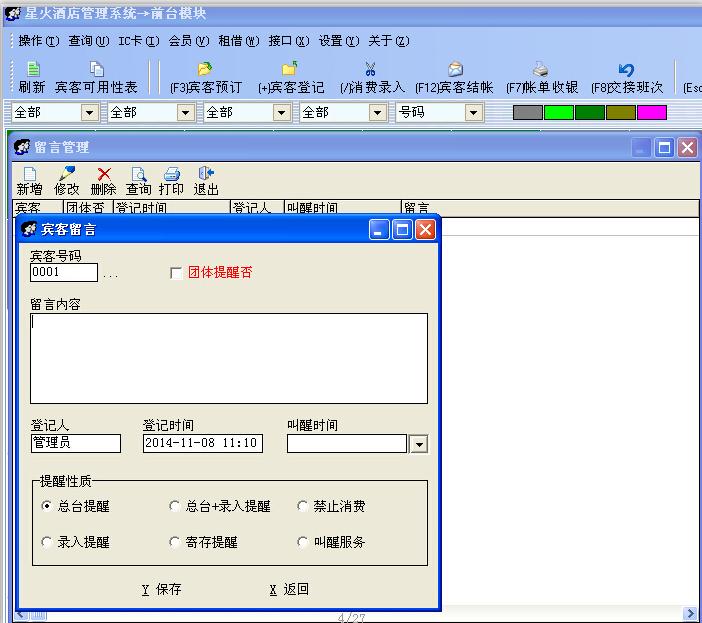Click the gray color swatch

point(527,112)
